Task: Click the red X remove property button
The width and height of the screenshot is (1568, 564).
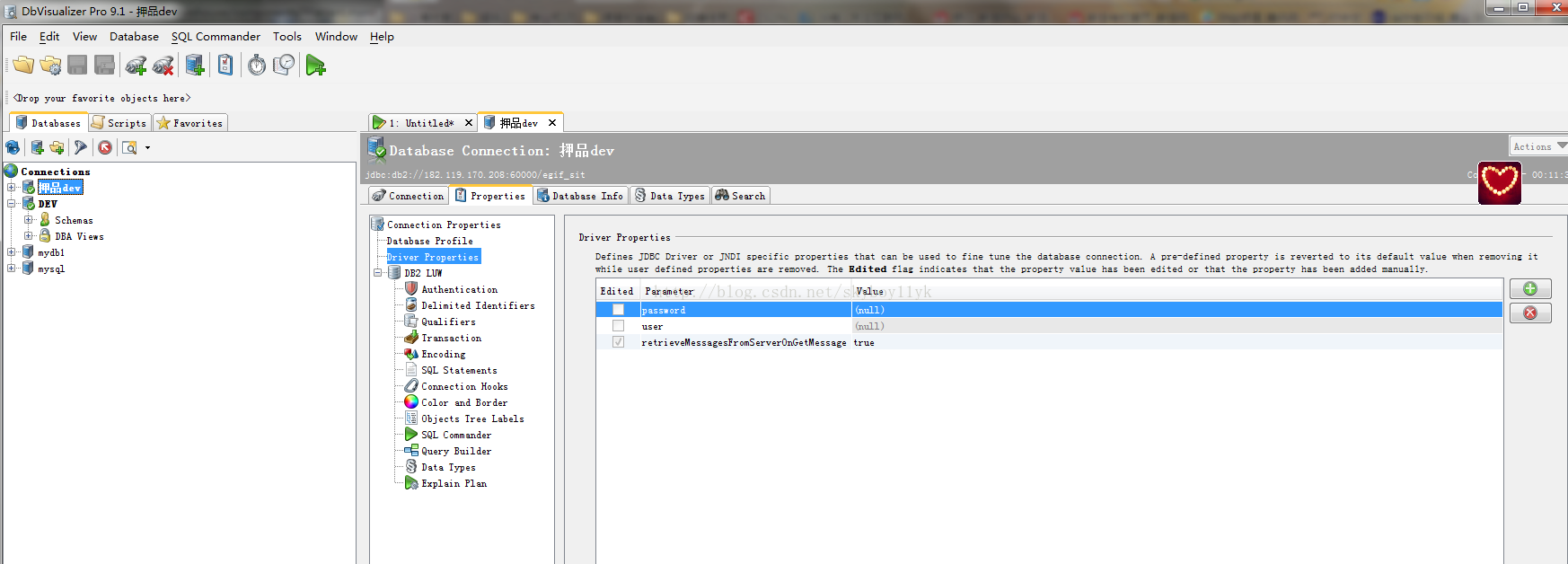Action: click(x=1530, y=313)
